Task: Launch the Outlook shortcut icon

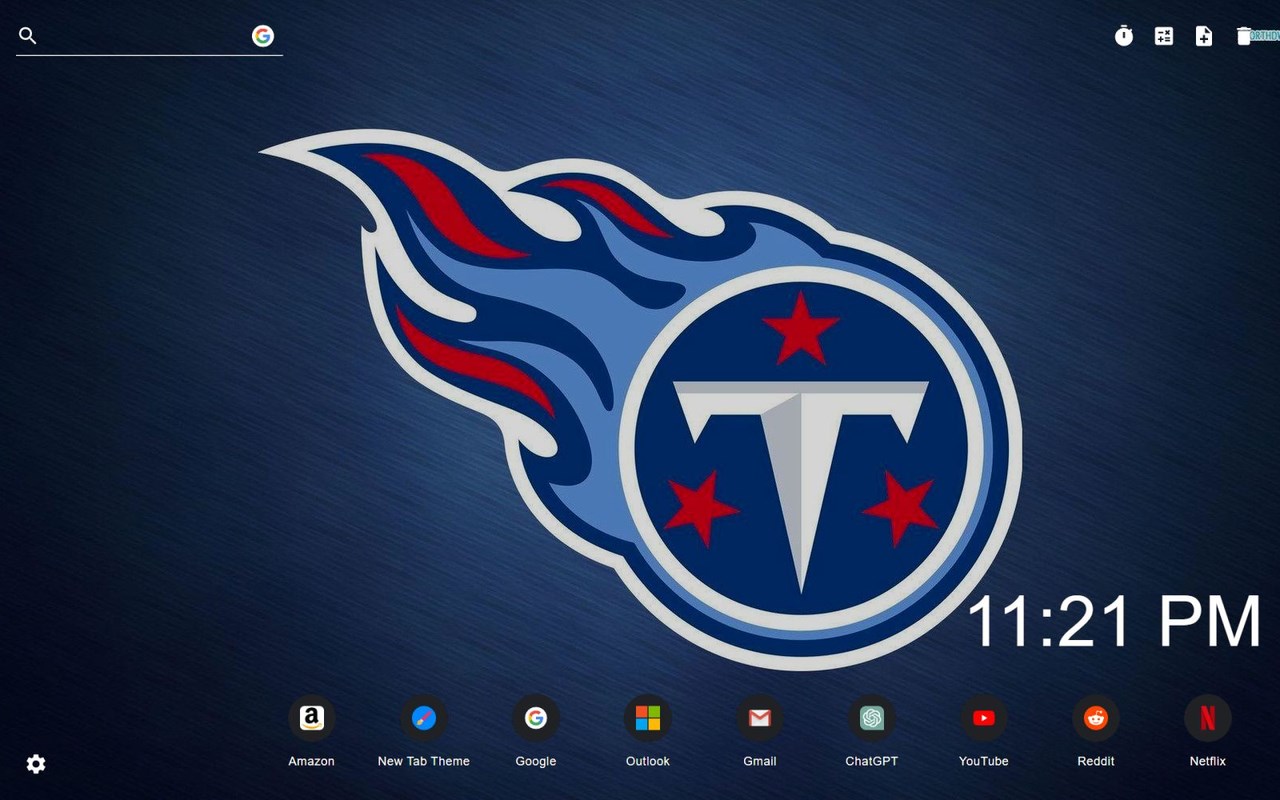Action: (648, 718)
